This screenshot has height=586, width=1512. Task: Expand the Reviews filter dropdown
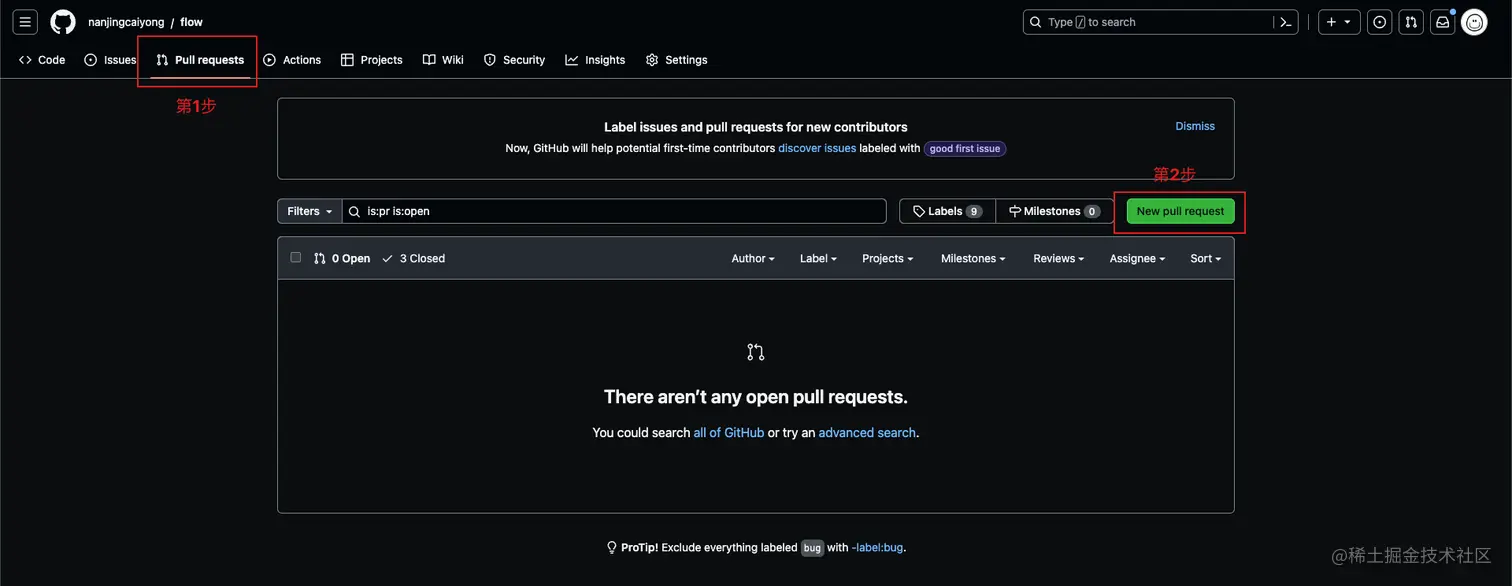tap(1059, 258)
